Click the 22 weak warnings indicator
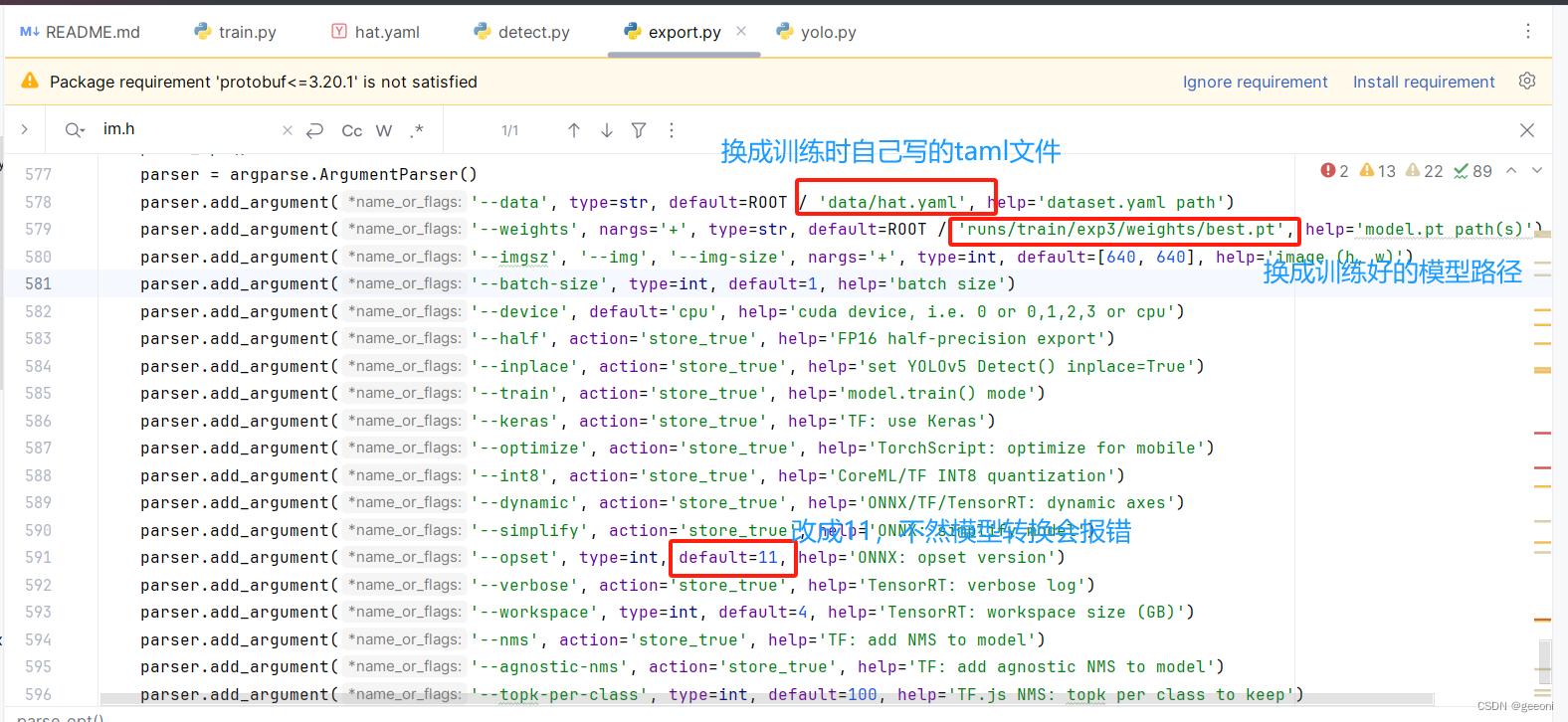 click(x=1424, y=171)
